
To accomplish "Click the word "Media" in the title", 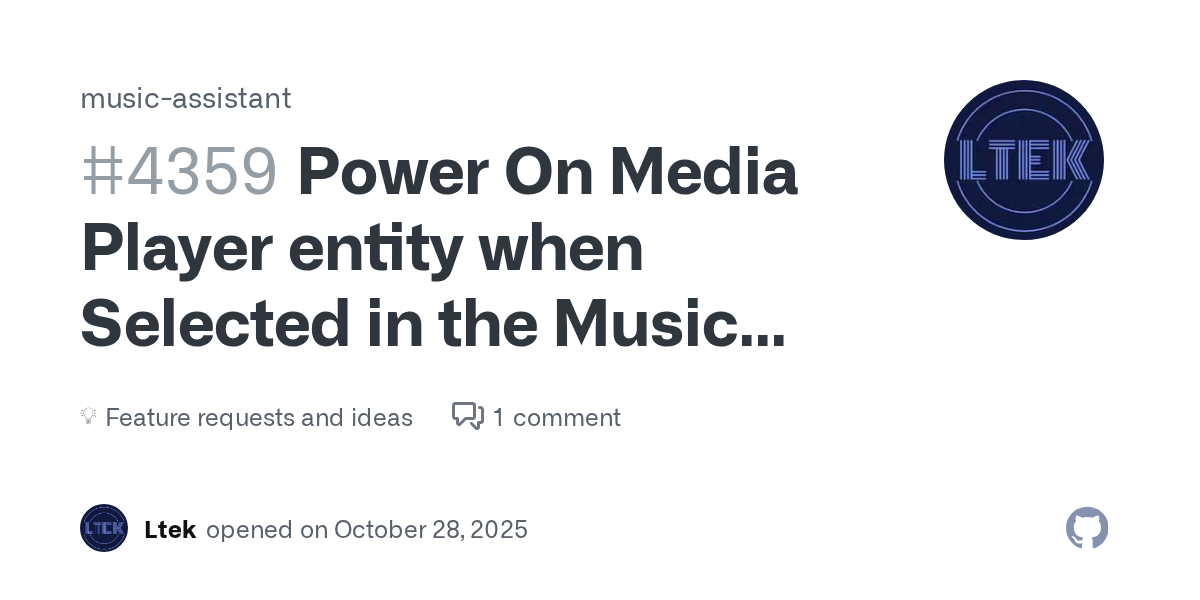I will (703, 172).
